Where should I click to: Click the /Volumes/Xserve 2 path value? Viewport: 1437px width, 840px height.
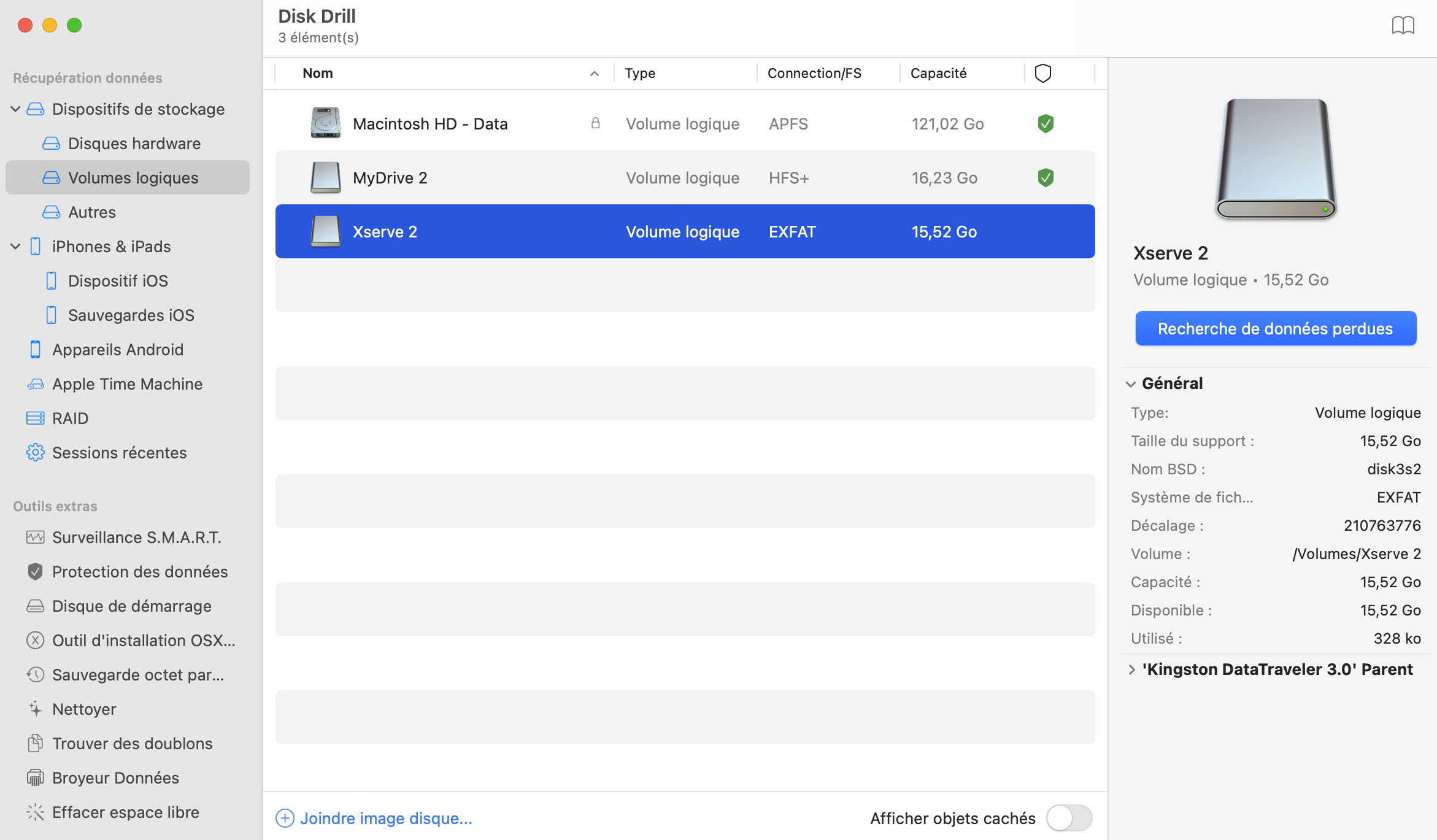click(x=1357, y=553)
